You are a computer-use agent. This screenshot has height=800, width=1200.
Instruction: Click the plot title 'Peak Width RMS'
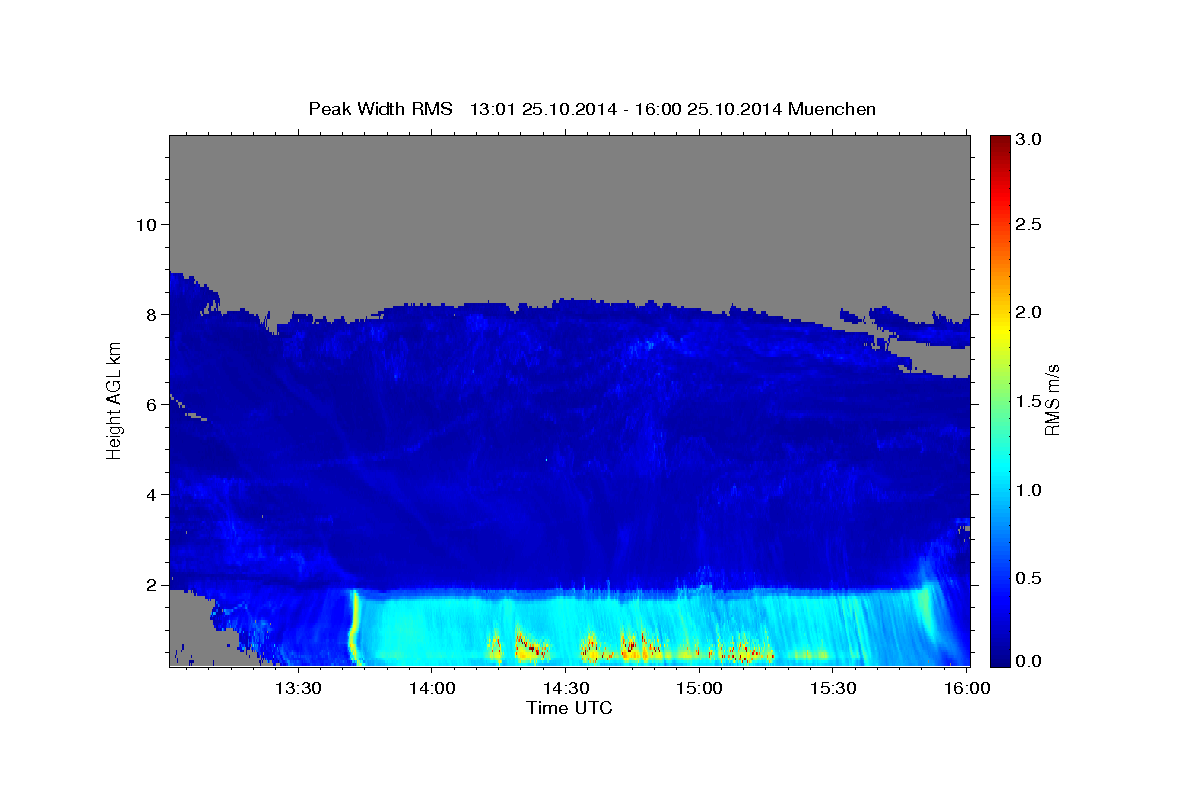tap(381, 109)
